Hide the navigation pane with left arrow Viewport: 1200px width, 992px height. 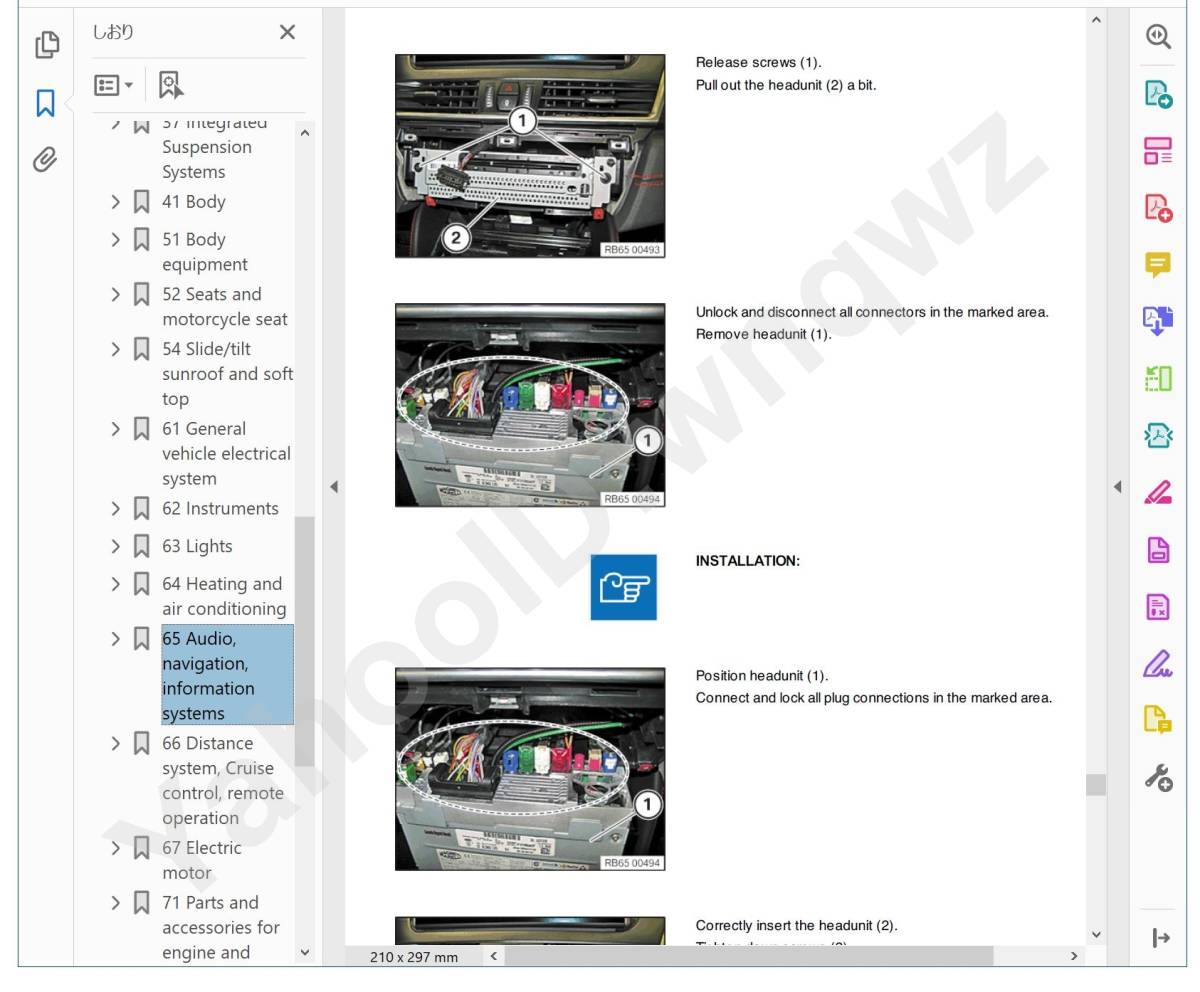(x=334, y=487)
